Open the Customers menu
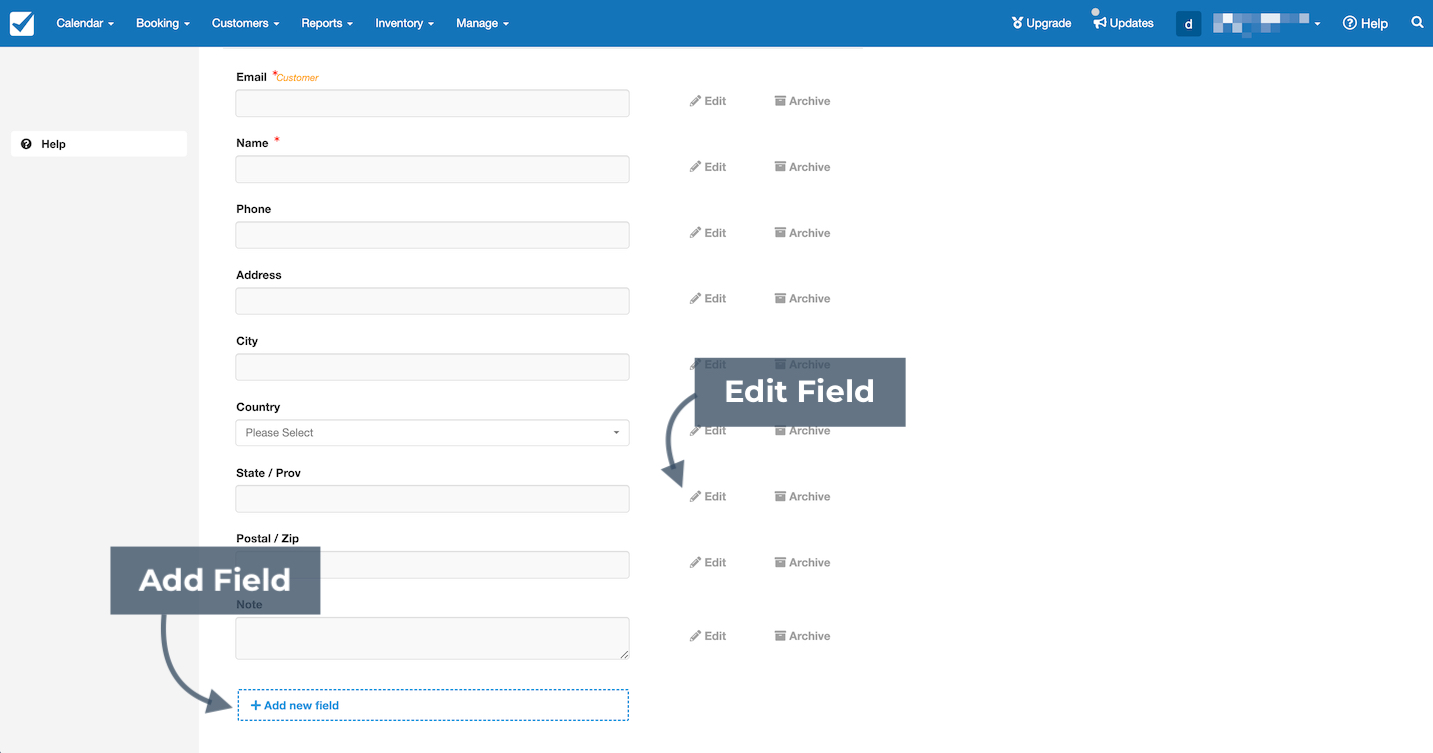The height and width of the screenshot is (753, 1433). click(245, 23)
